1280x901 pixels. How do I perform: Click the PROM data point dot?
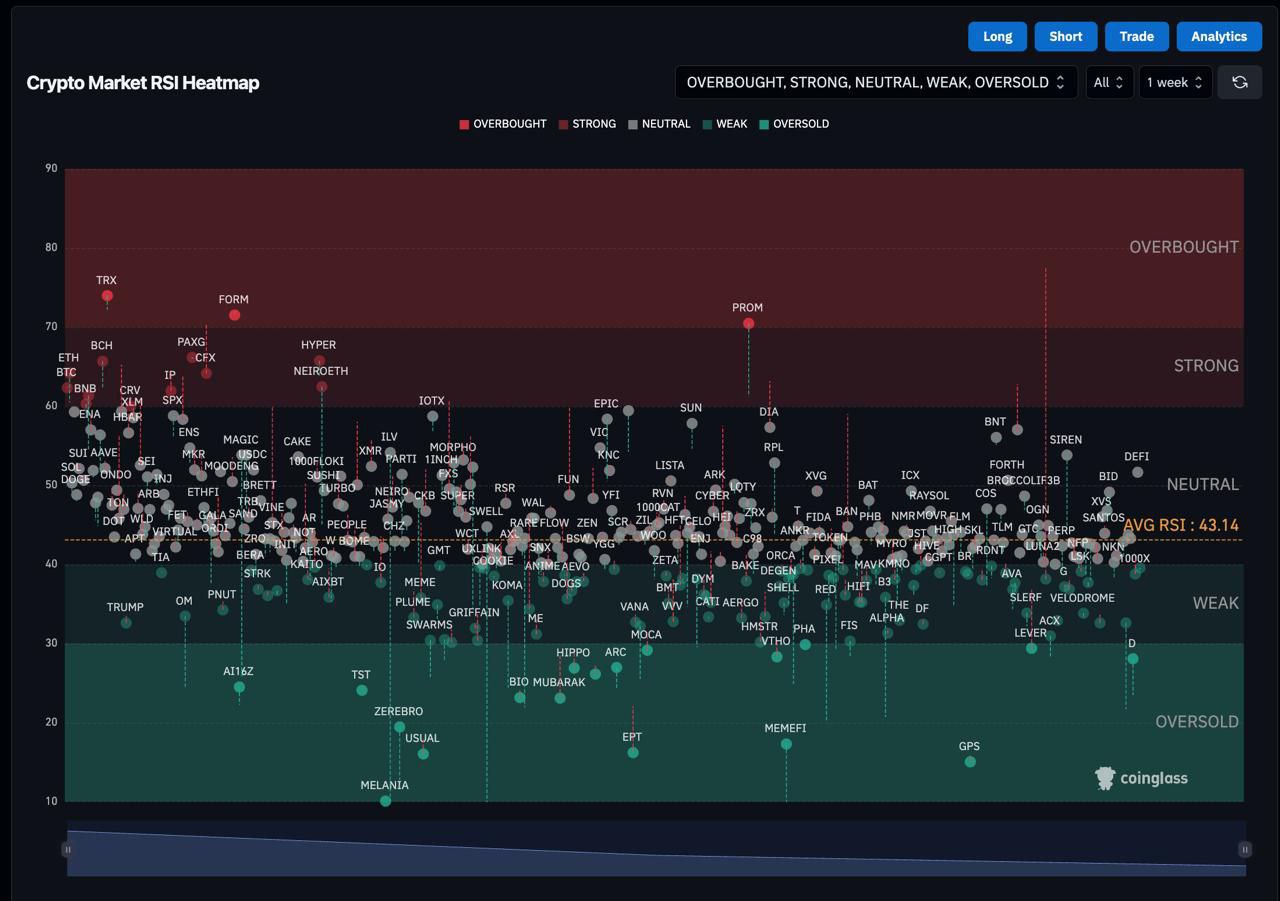pos(748,323)
